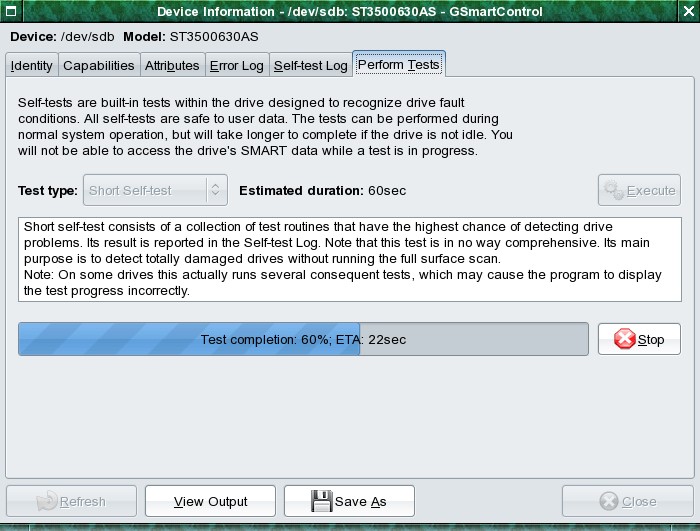Open the window menu icon in title bar

[x=11, y=11]
